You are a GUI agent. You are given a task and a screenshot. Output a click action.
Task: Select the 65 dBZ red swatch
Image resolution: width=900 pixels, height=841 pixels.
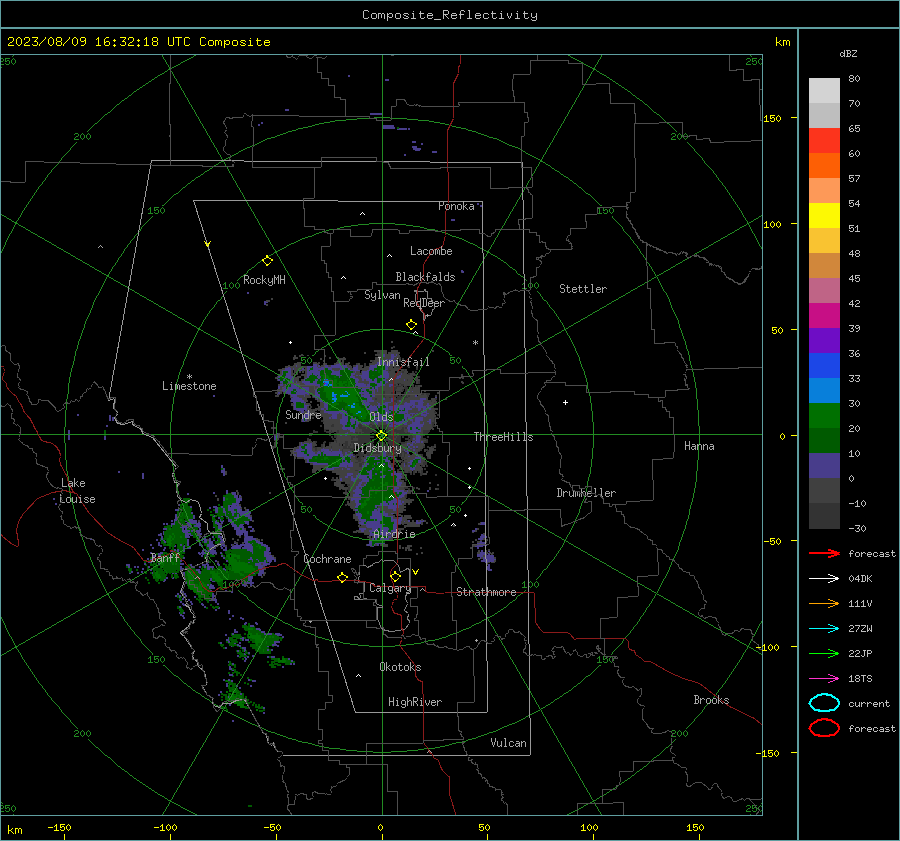(824, 141)
